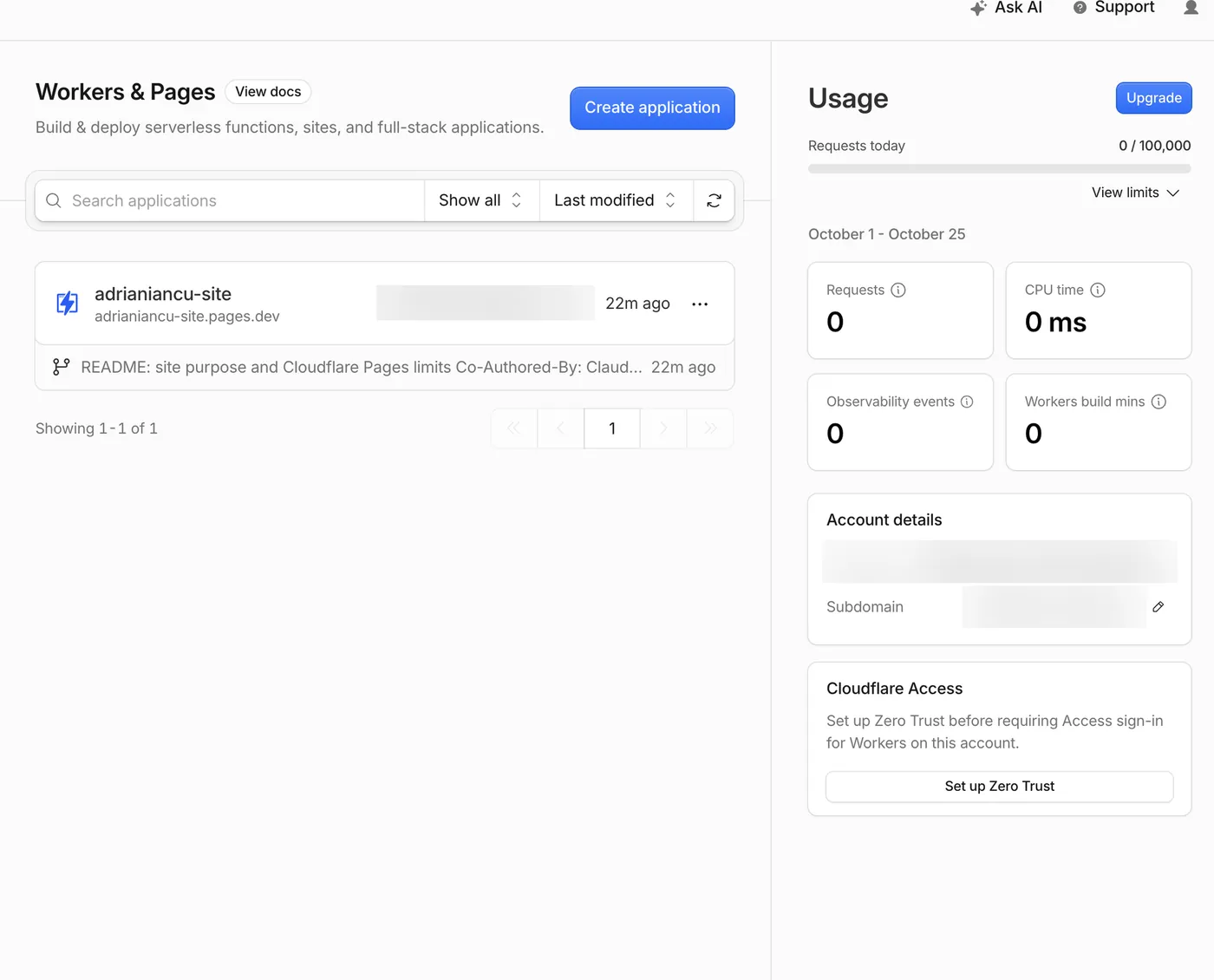This screenshot has width=1214, height=980.
Task: Show info for Observability events metric
Action: [x=967, y=402]
